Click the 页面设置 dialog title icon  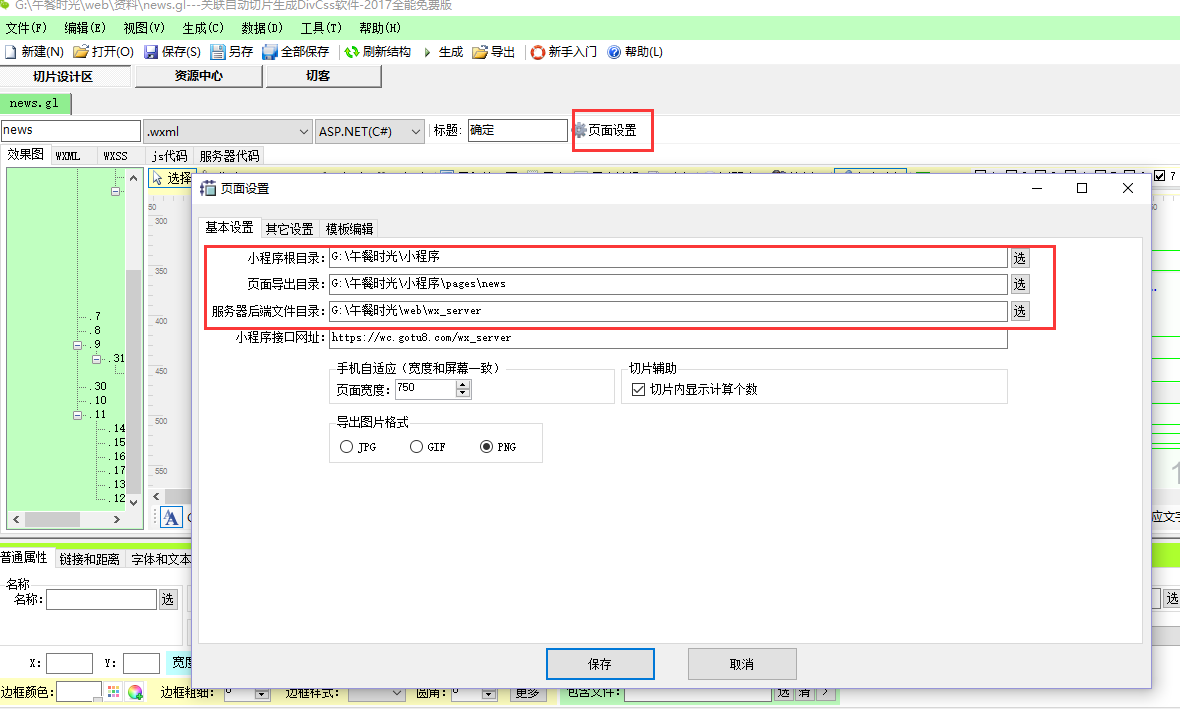coord(208,188)
